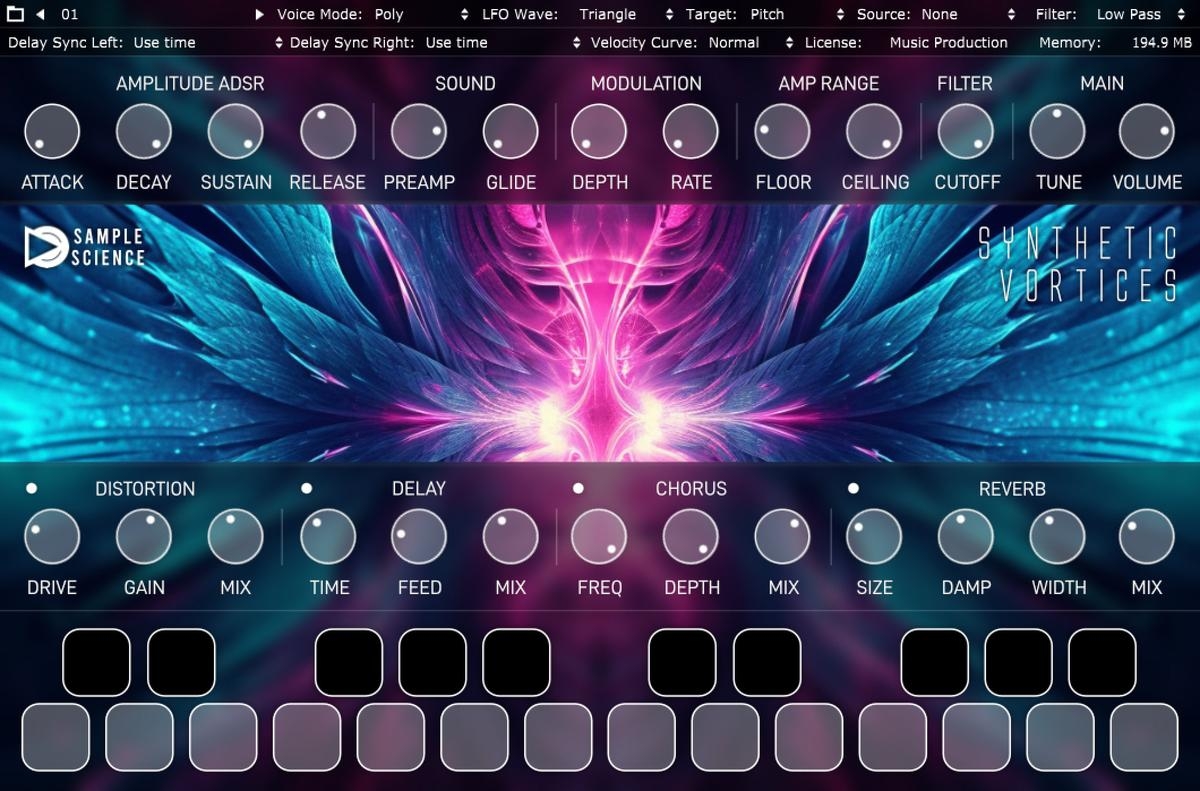The image size is (1200, 791).
Task: Click the main VOLUME knob
Action: coord(1147,132)
